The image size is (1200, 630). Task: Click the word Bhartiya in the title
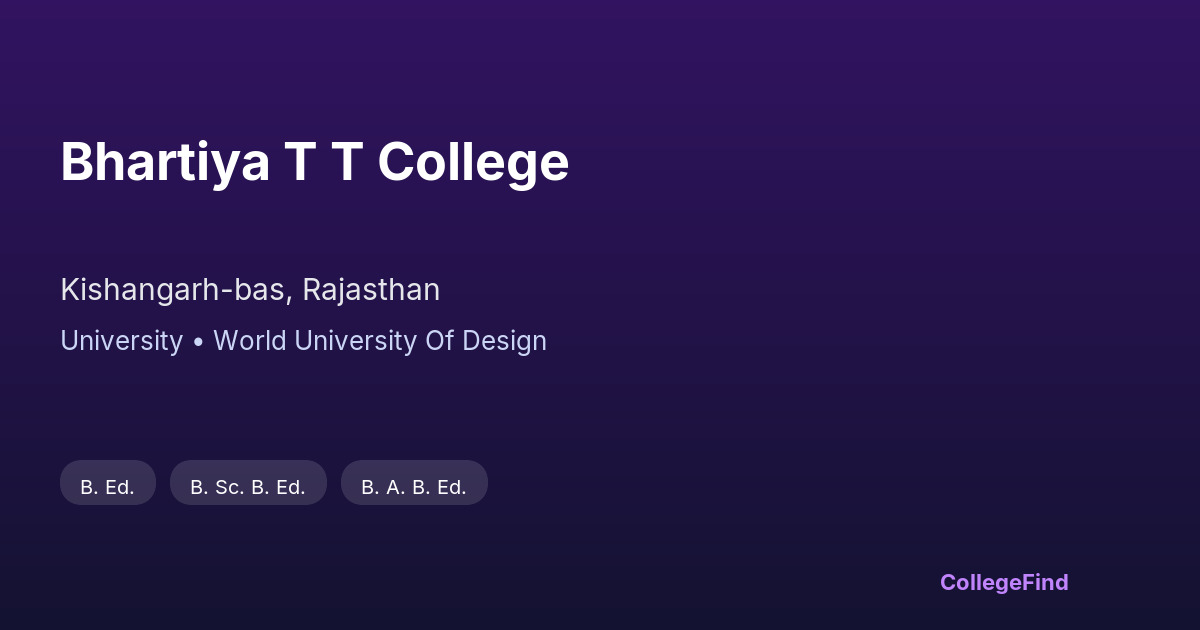(x=165, y=162)
